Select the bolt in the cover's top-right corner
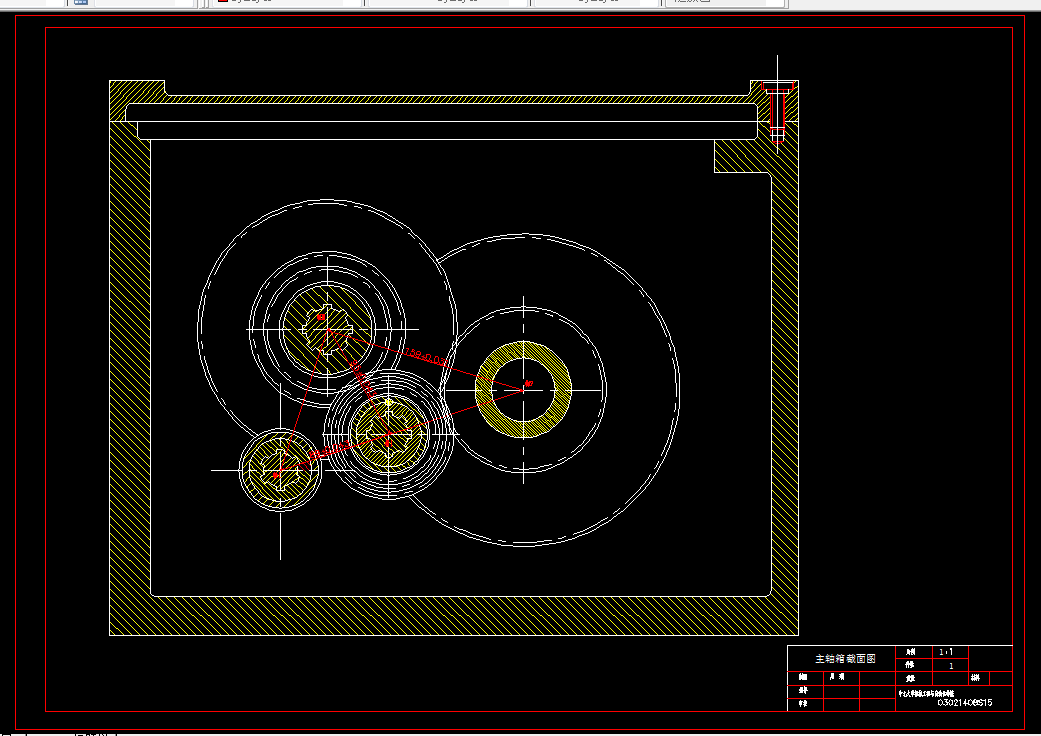The image size is (1041, 736). (x=777, y=112)
